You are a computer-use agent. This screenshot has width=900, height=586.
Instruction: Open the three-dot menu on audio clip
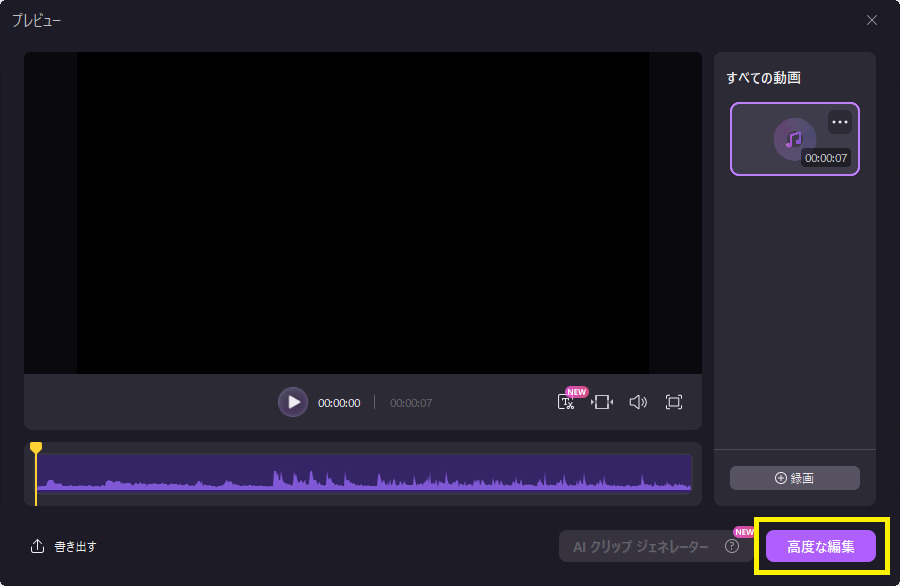[x=840, y=122]
